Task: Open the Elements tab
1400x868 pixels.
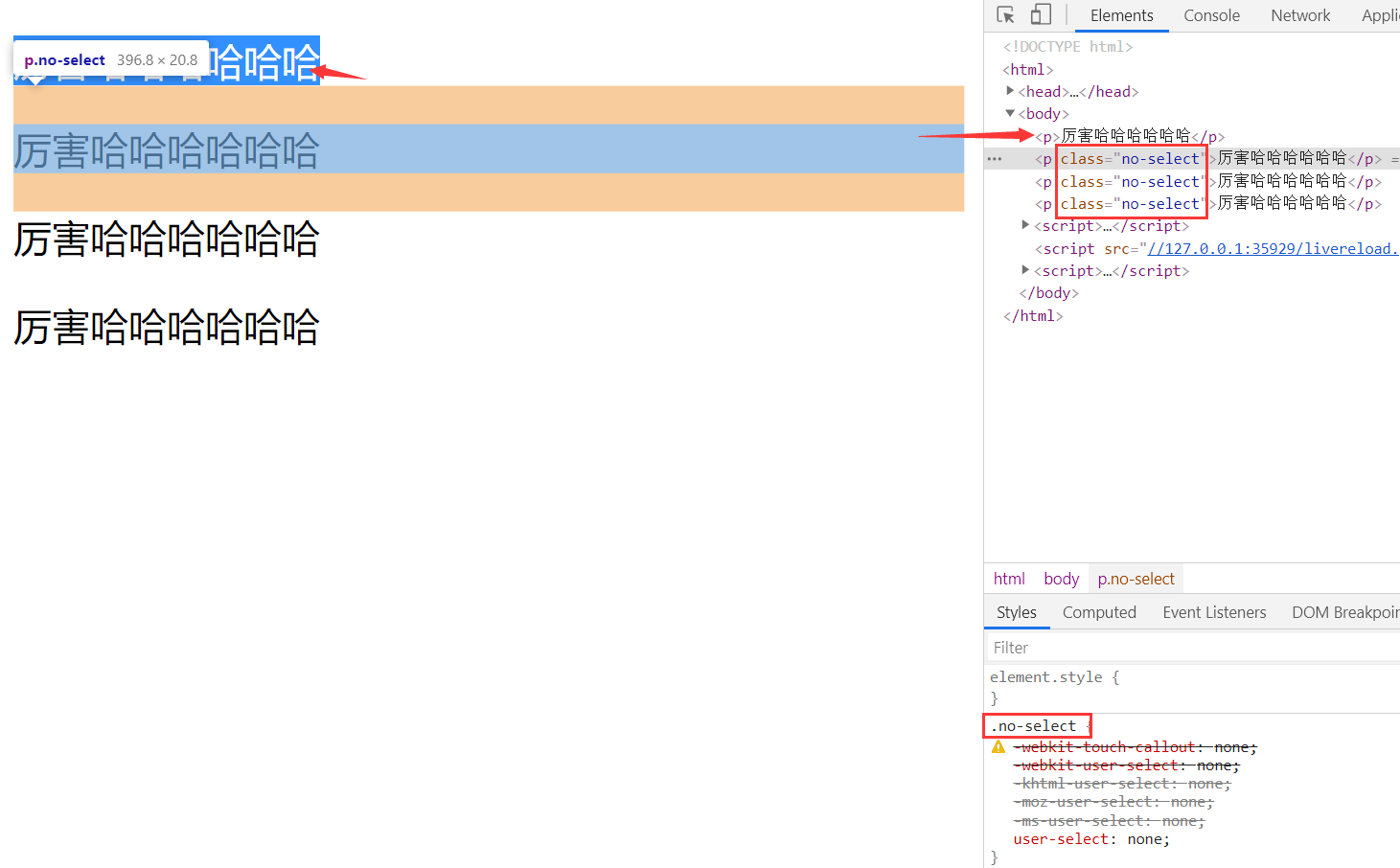Action: point(1122,15)
